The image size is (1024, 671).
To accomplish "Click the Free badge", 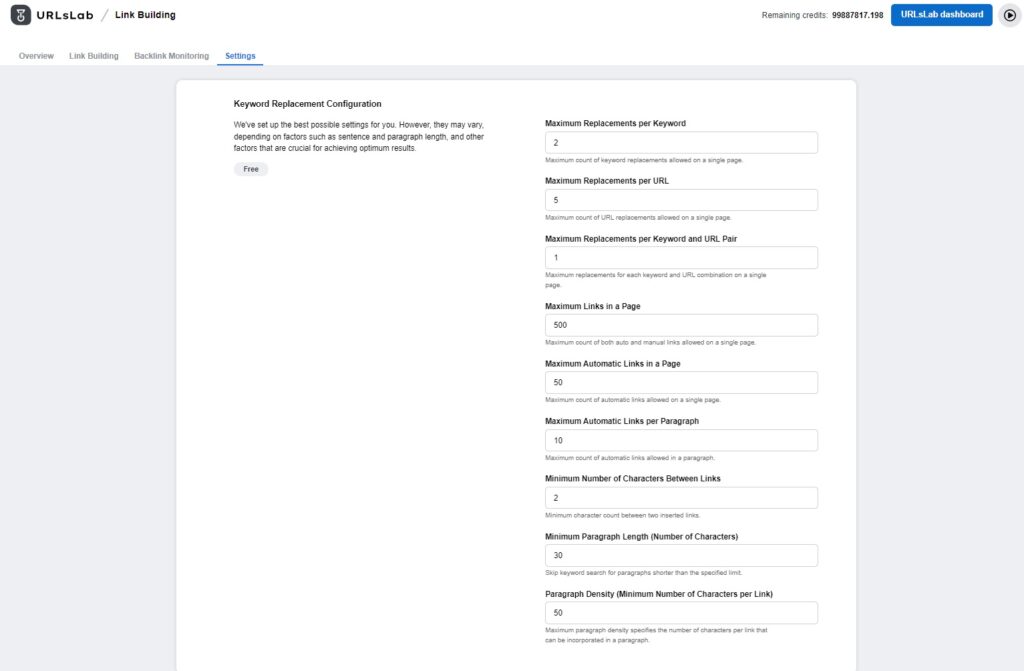I will click(251, 169).
